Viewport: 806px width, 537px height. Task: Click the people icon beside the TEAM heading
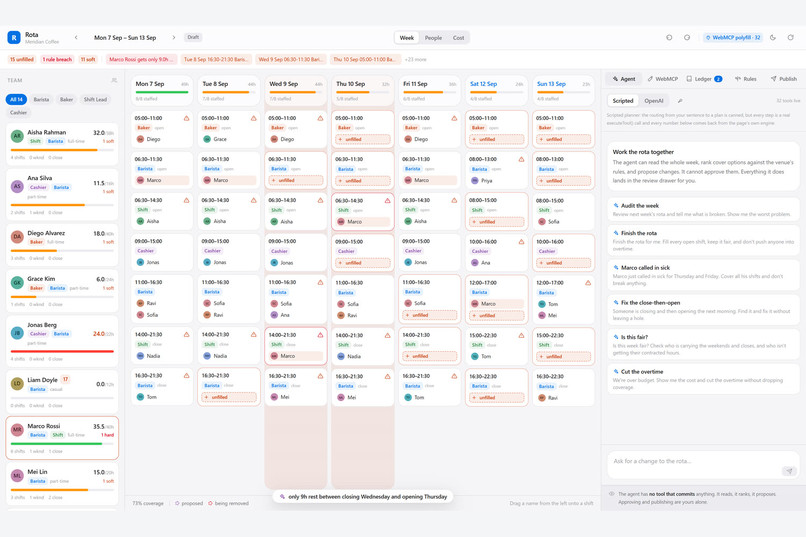(x=114, y=80)
